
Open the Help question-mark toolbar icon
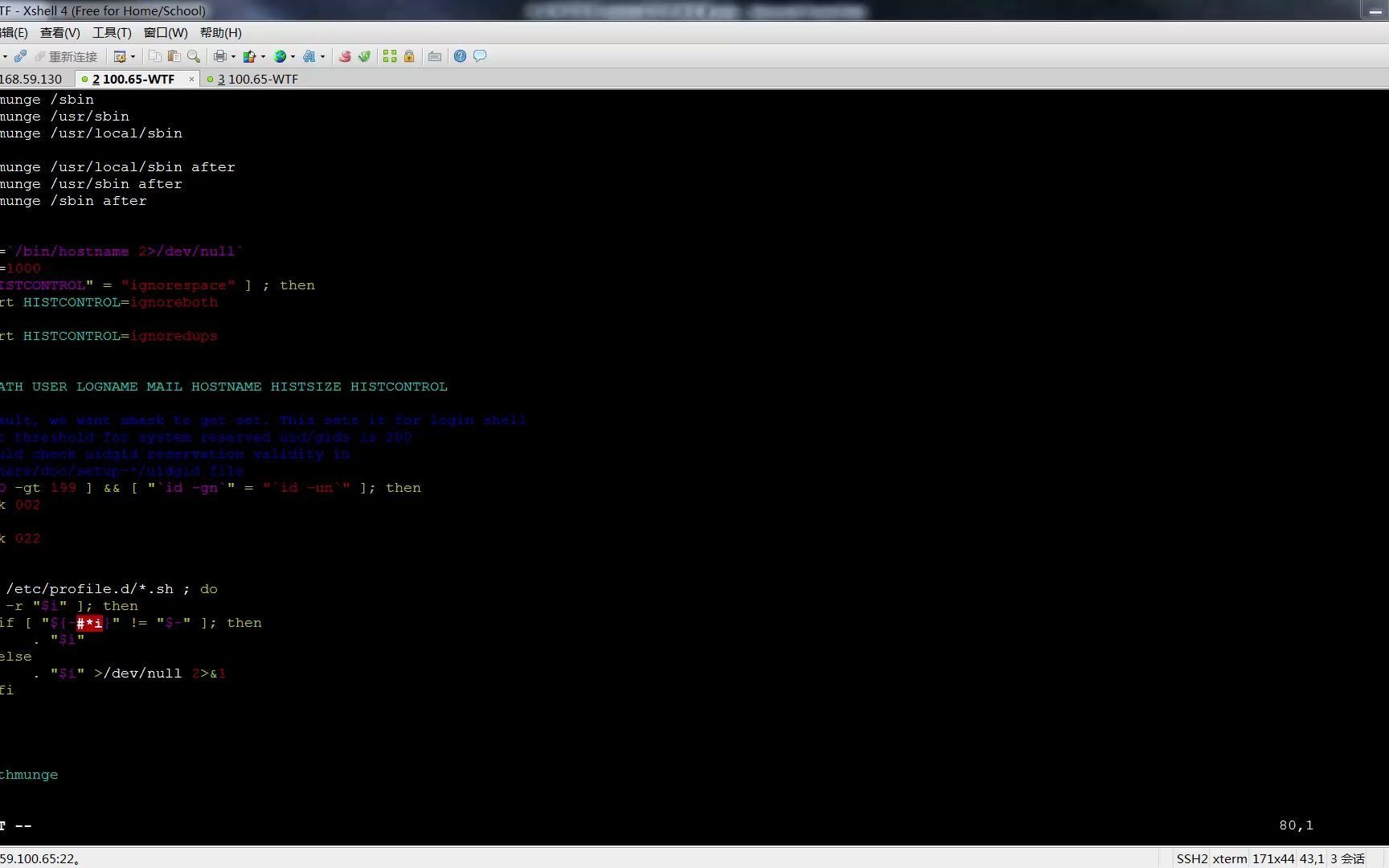459,56
